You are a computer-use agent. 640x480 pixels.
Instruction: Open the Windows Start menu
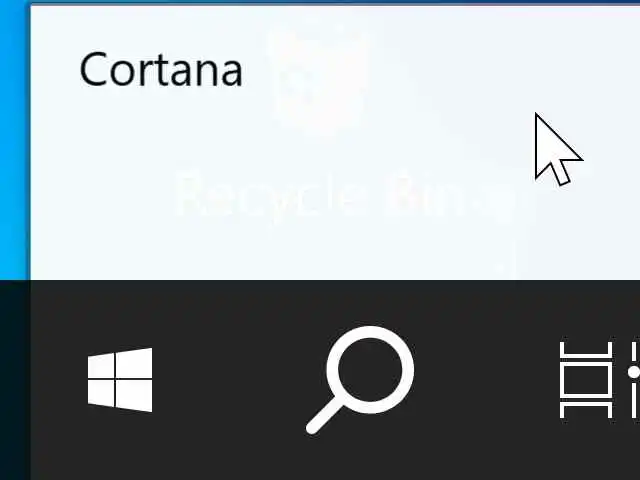pyautogui.click(x=120, y=380)
